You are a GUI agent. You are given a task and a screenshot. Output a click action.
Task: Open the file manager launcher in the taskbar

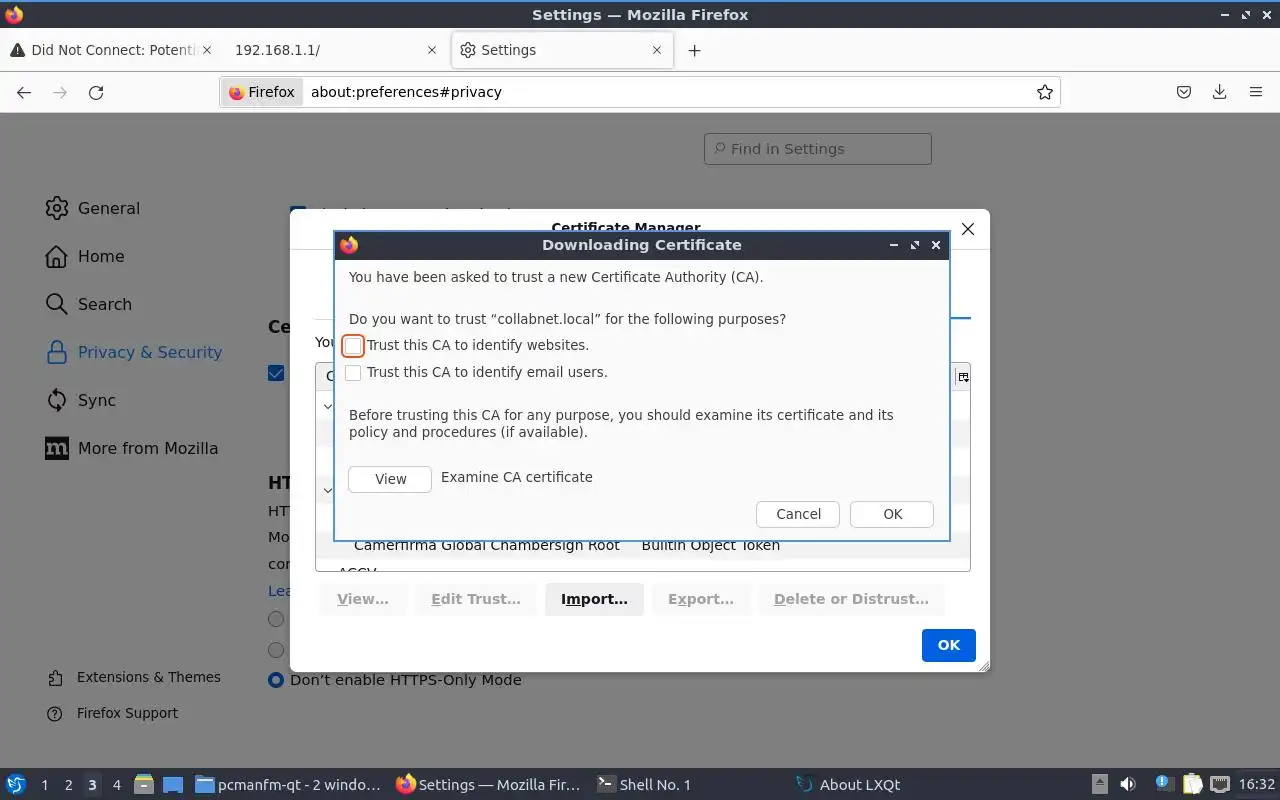point(143,784)
